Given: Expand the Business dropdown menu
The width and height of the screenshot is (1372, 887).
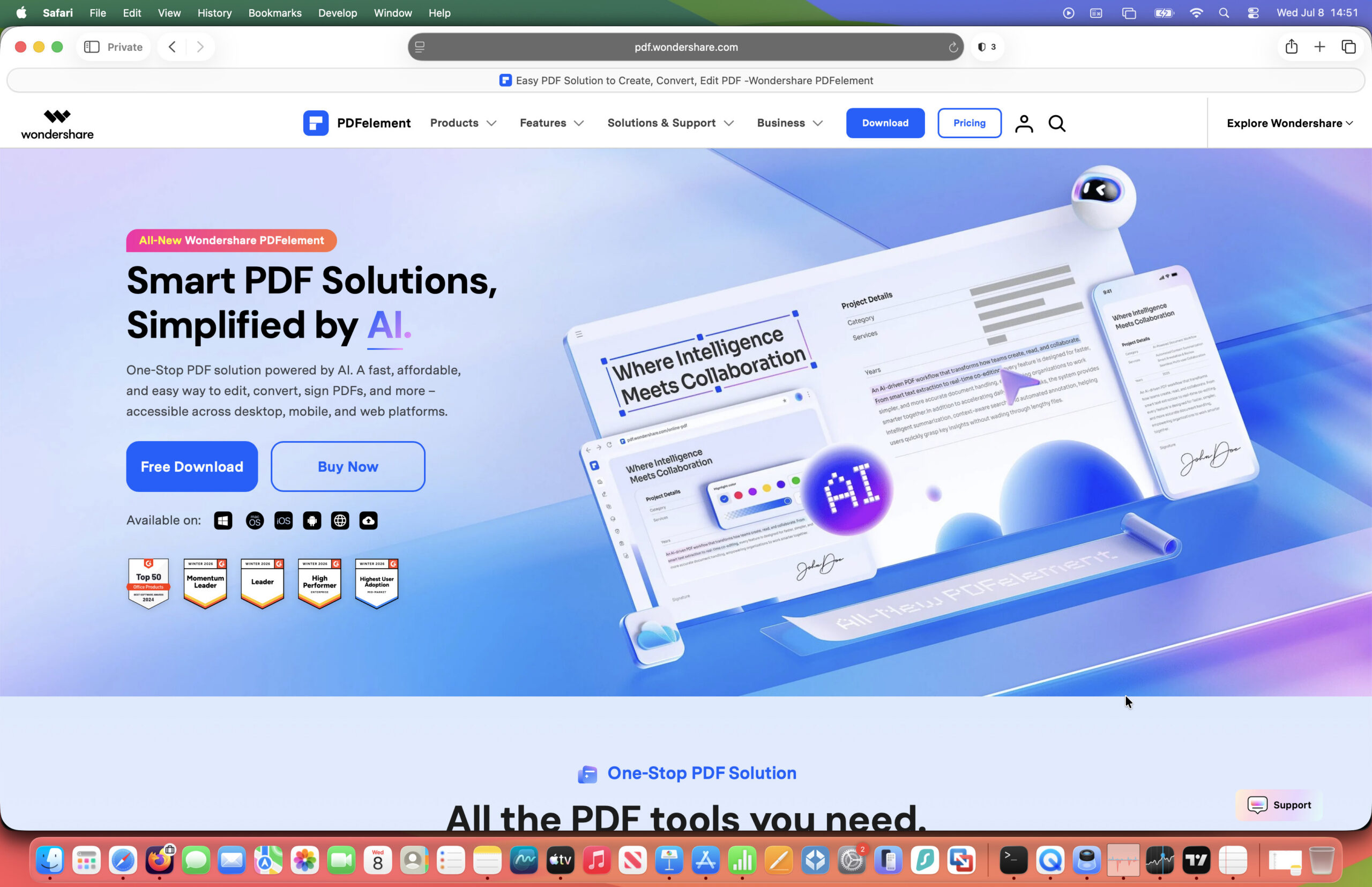Looking at the screenshot, I should [789, 123].
